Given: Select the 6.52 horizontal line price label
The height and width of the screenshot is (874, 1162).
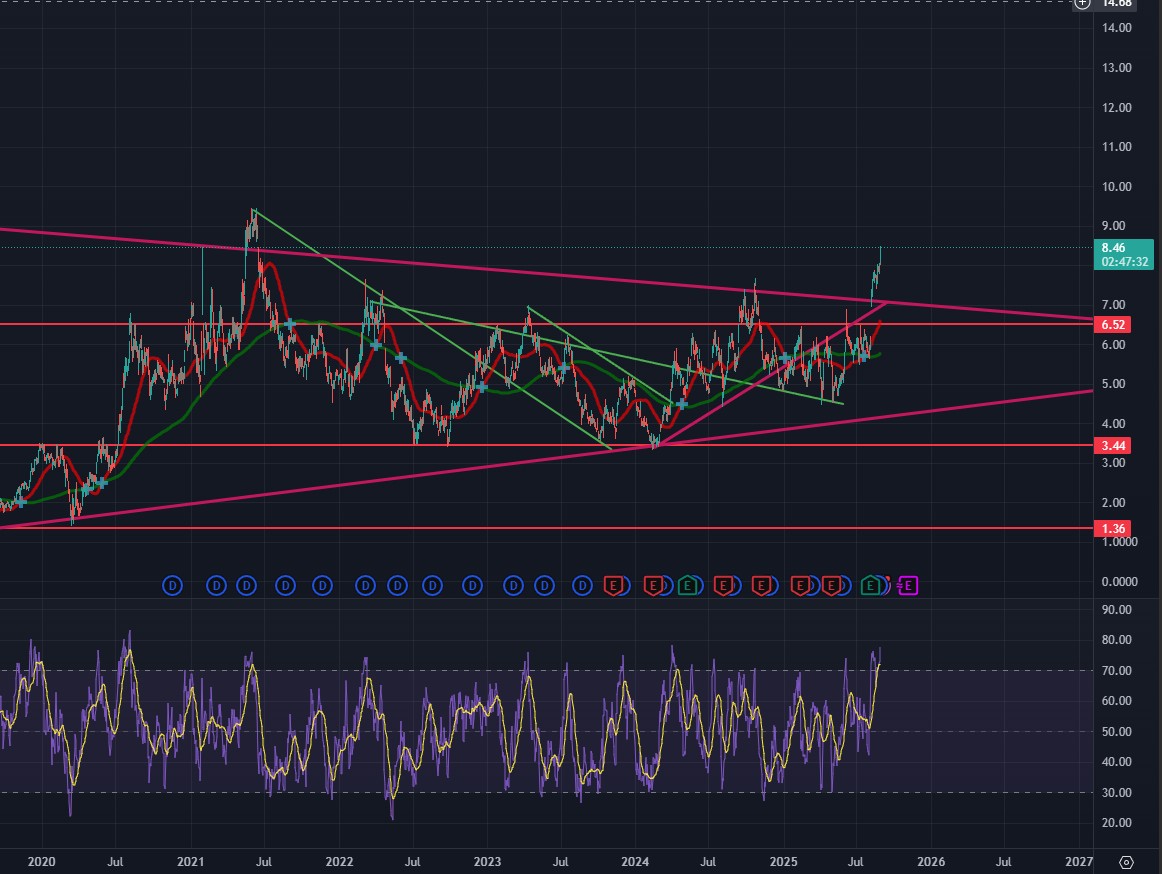Looking at the screenshot, I should coord(1113,325).
